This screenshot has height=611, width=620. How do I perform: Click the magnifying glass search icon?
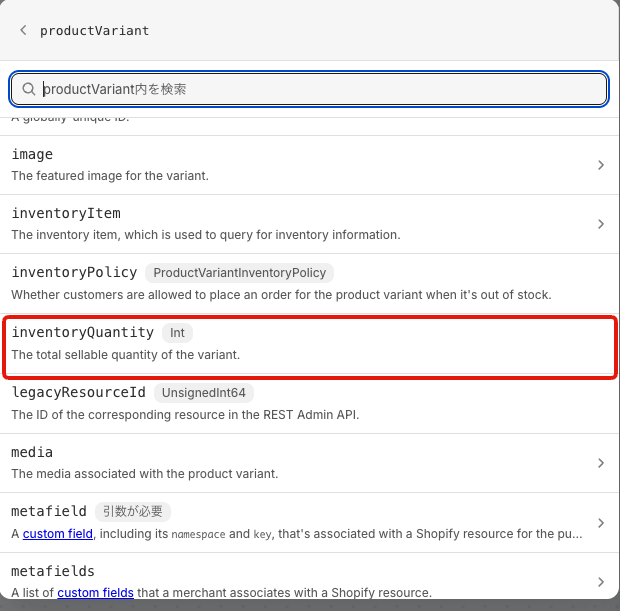coord(29,89)
